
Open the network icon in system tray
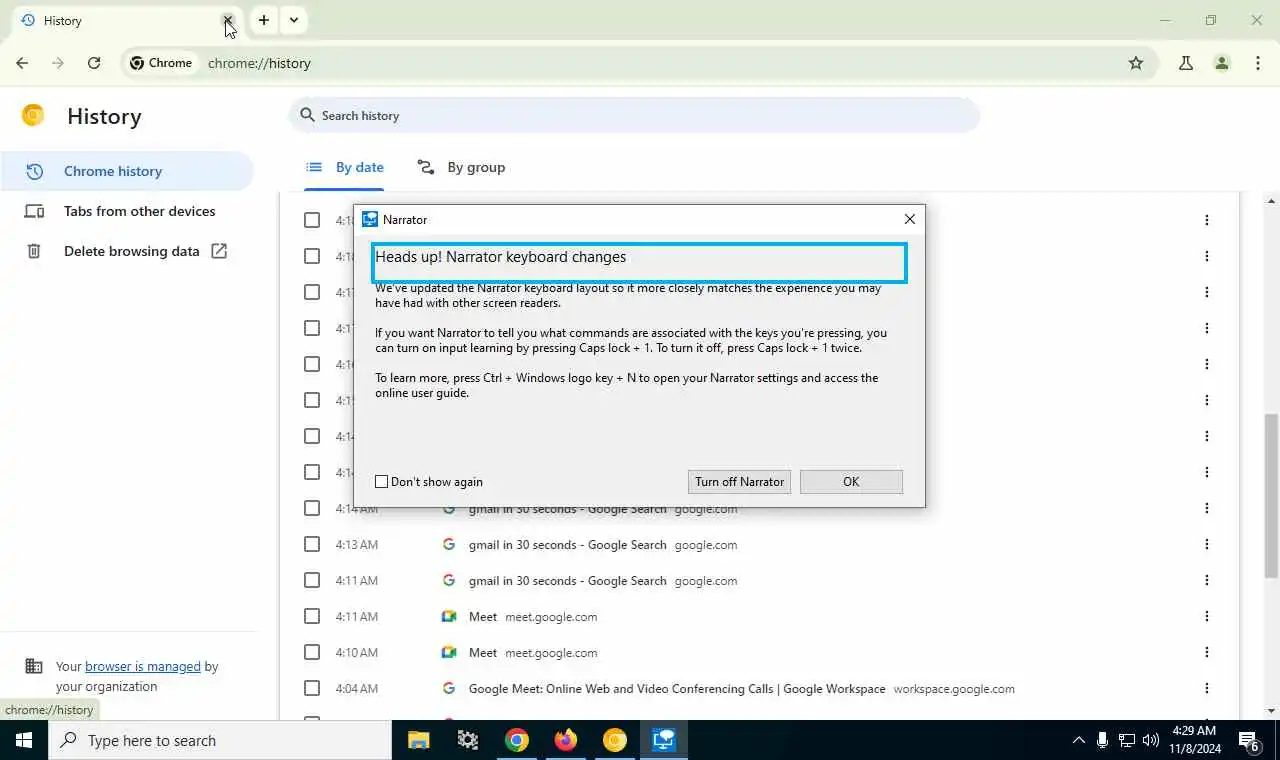[1127, 740]
